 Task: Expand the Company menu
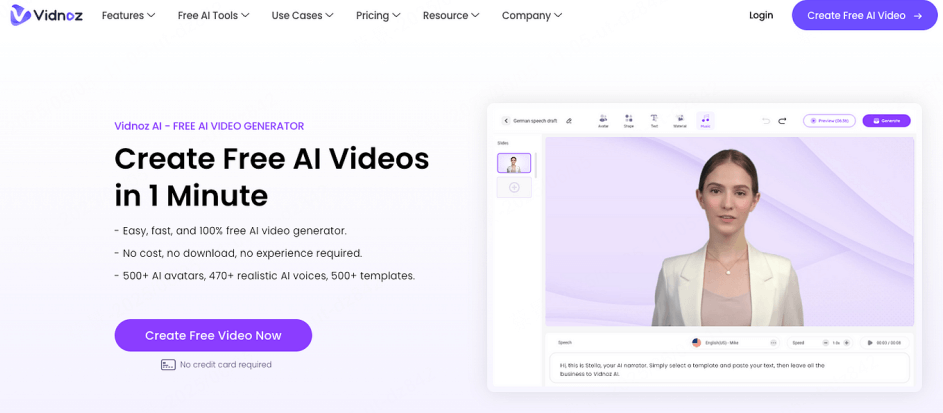[x=532, y=16]
